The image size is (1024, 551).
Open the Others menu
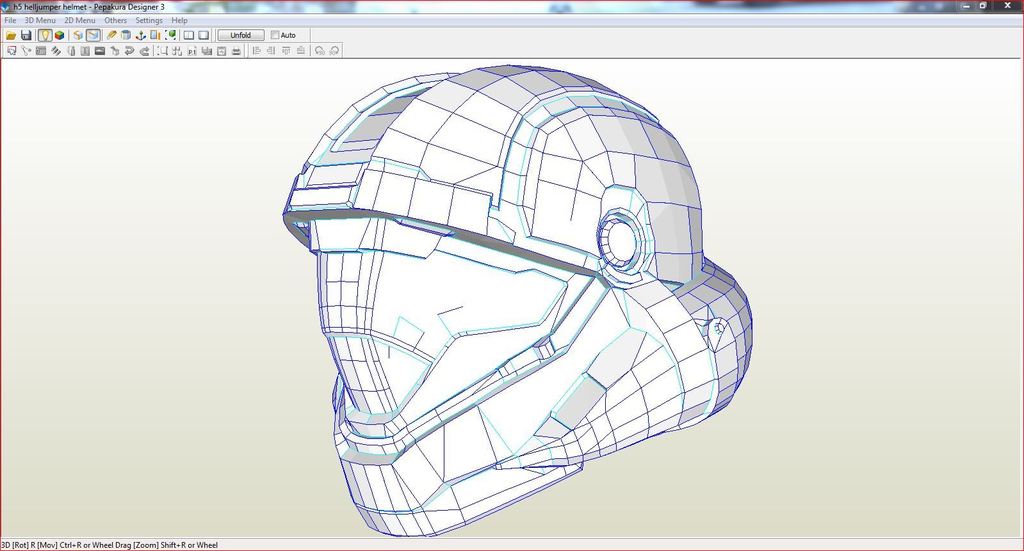pos(116,20)
